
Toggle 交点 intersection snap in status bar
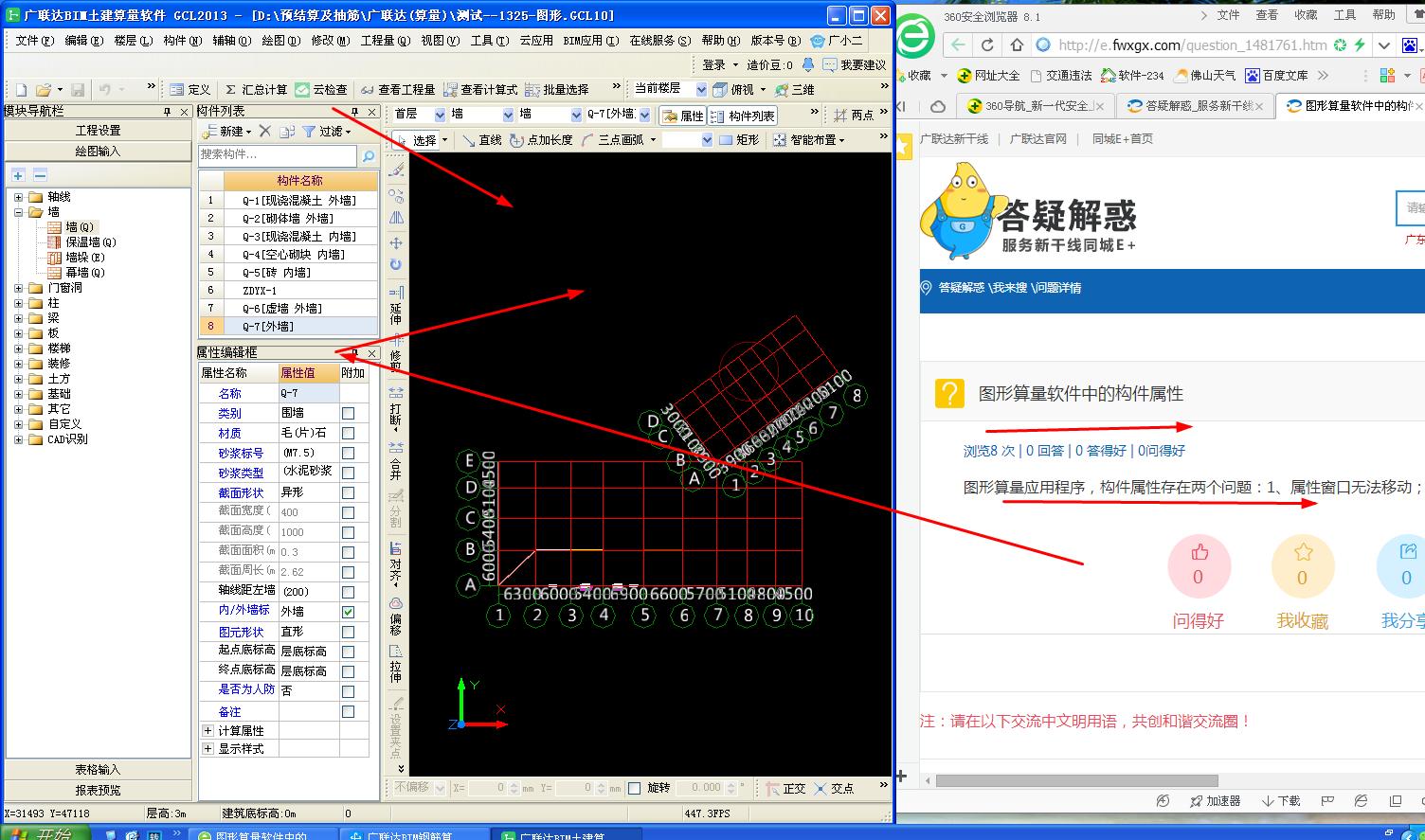(834, 788)
